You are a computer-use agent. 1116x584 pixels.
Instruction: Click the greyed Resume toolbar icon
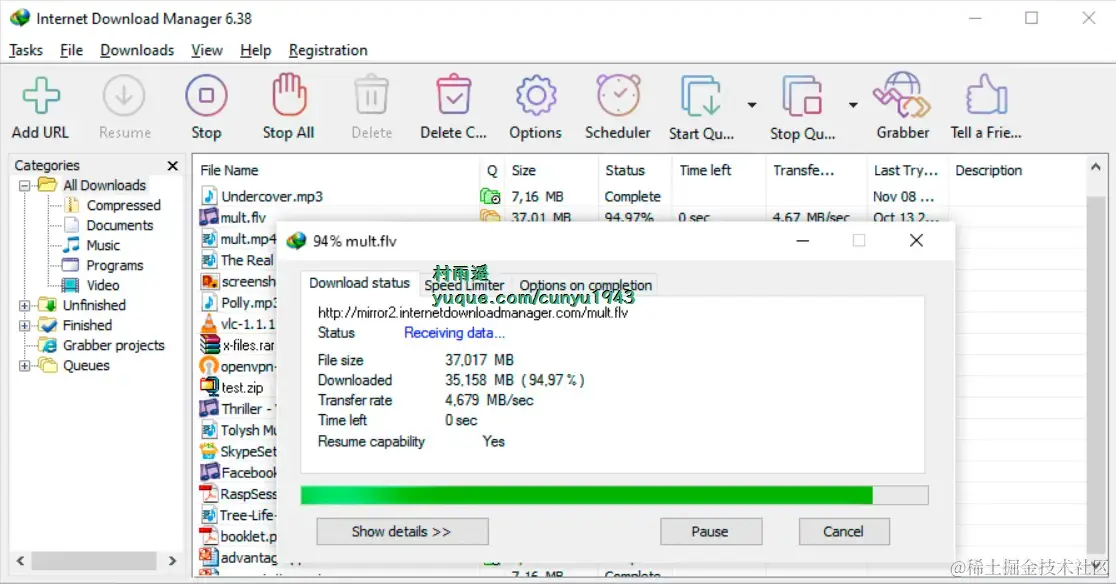click(x=124, y=96)
